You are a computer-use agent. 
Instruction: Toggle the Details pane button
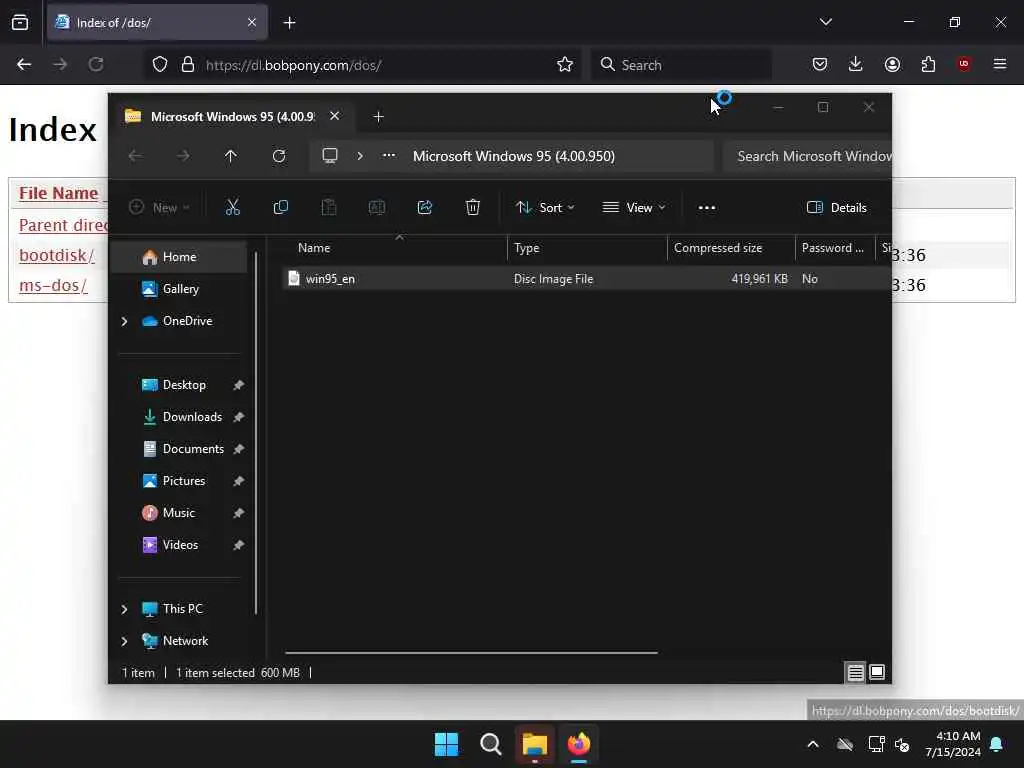[837, 208]
